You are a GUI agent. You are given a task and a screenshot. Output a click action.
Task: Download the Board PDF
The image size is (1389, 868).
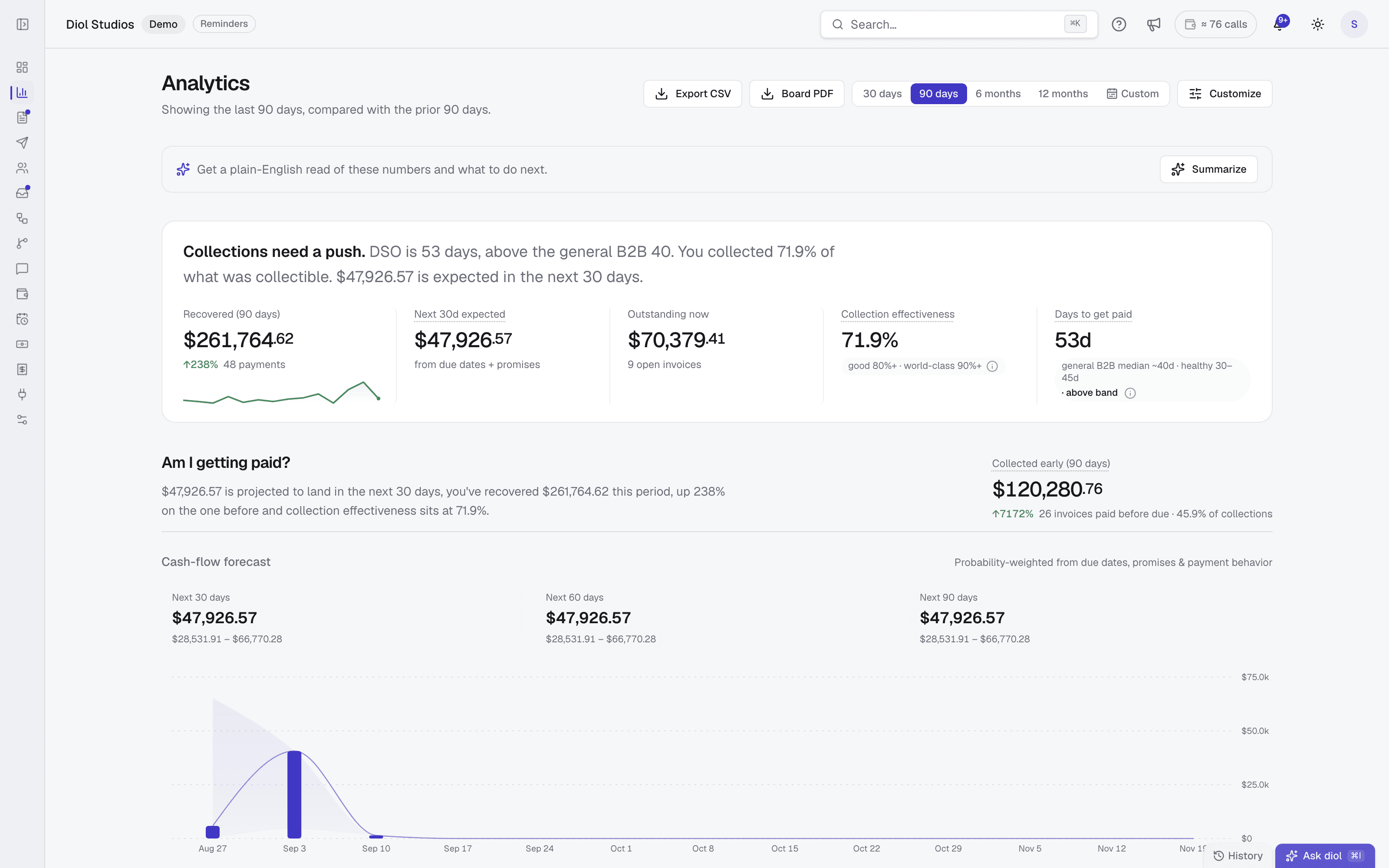[x=797, y=94]
